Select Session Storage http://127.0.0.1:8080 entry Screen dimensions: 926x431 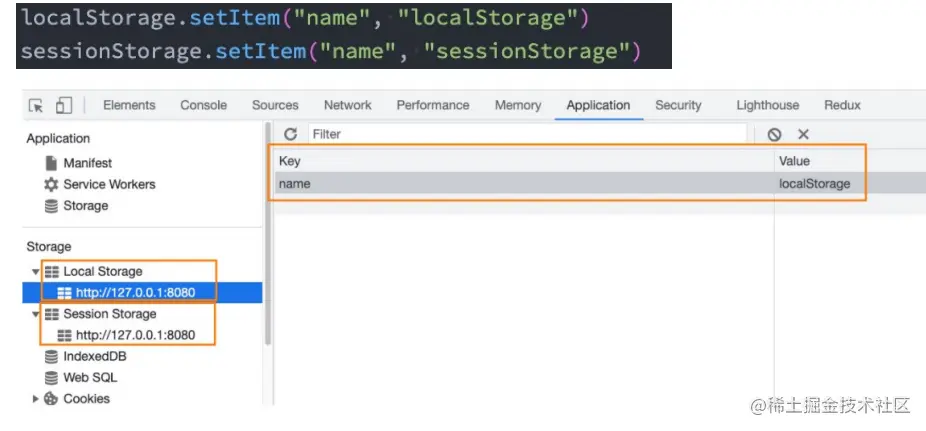coord(135,335)
